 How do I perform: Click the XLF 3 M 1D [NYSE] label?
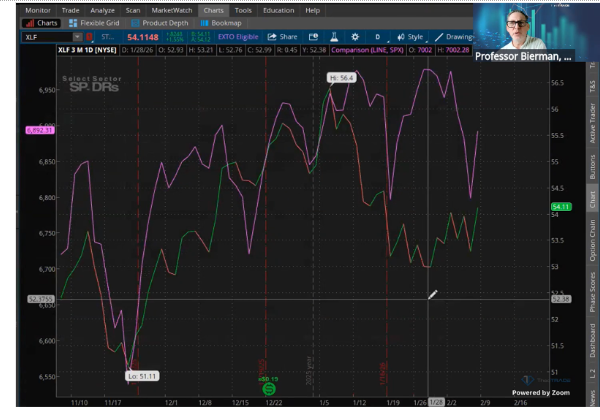(87, 50)
